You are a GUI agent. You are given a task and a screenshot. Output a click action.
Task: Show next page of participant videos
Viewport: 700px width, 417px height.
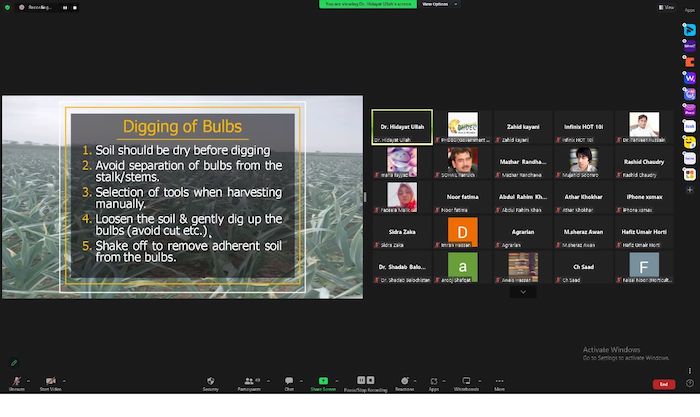[521, 292]
